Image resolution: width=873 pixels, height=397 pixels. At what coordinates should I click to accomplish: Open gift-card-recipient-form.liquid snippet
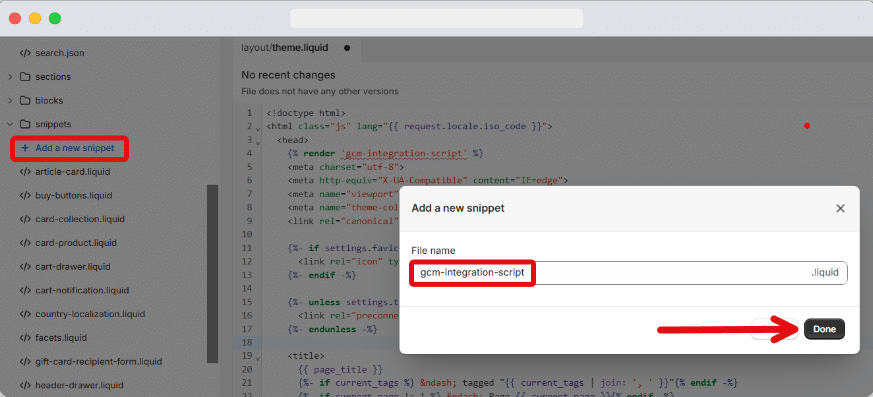pos(99,361)
